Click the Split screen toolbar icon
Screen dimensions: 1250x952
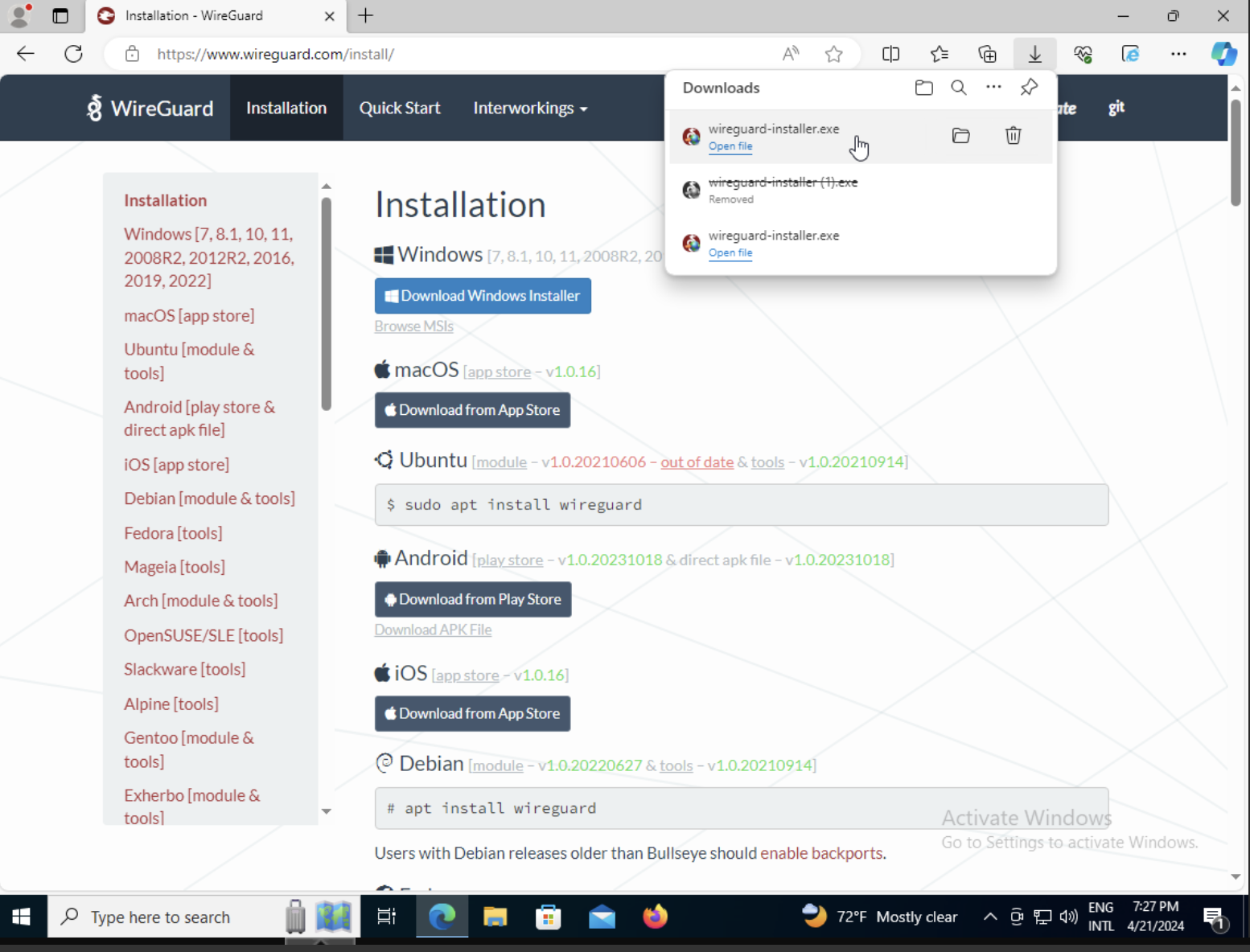pyautogui.click(x=890, y=54)
